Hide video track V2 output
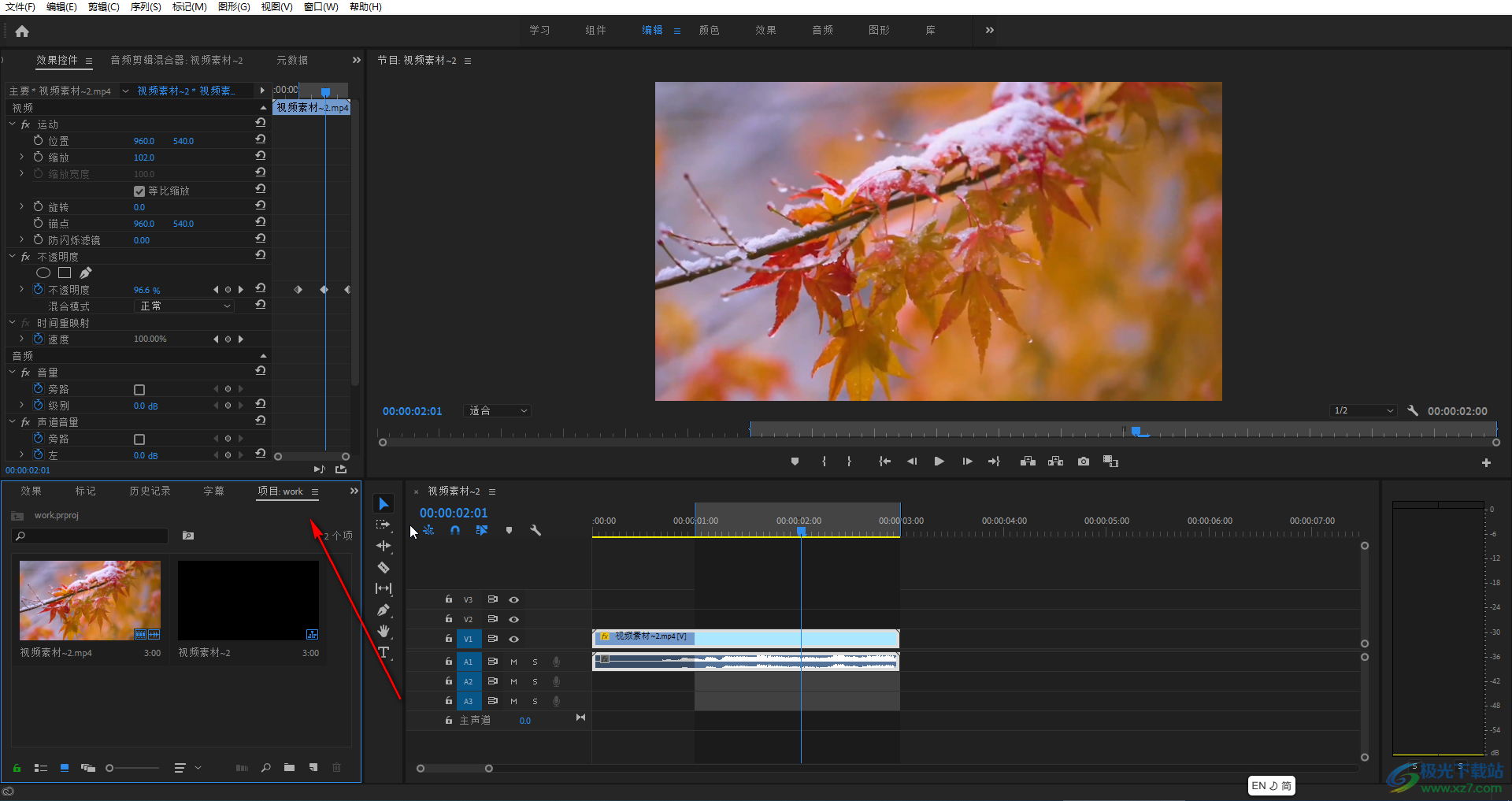 514,620
